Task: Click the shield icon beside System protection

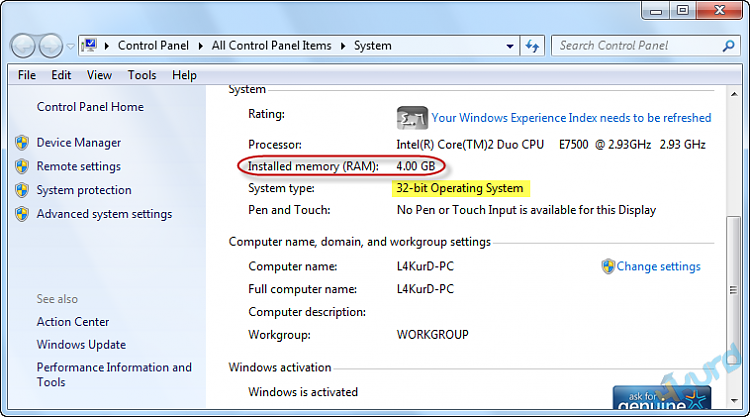Action: [22, 190]
